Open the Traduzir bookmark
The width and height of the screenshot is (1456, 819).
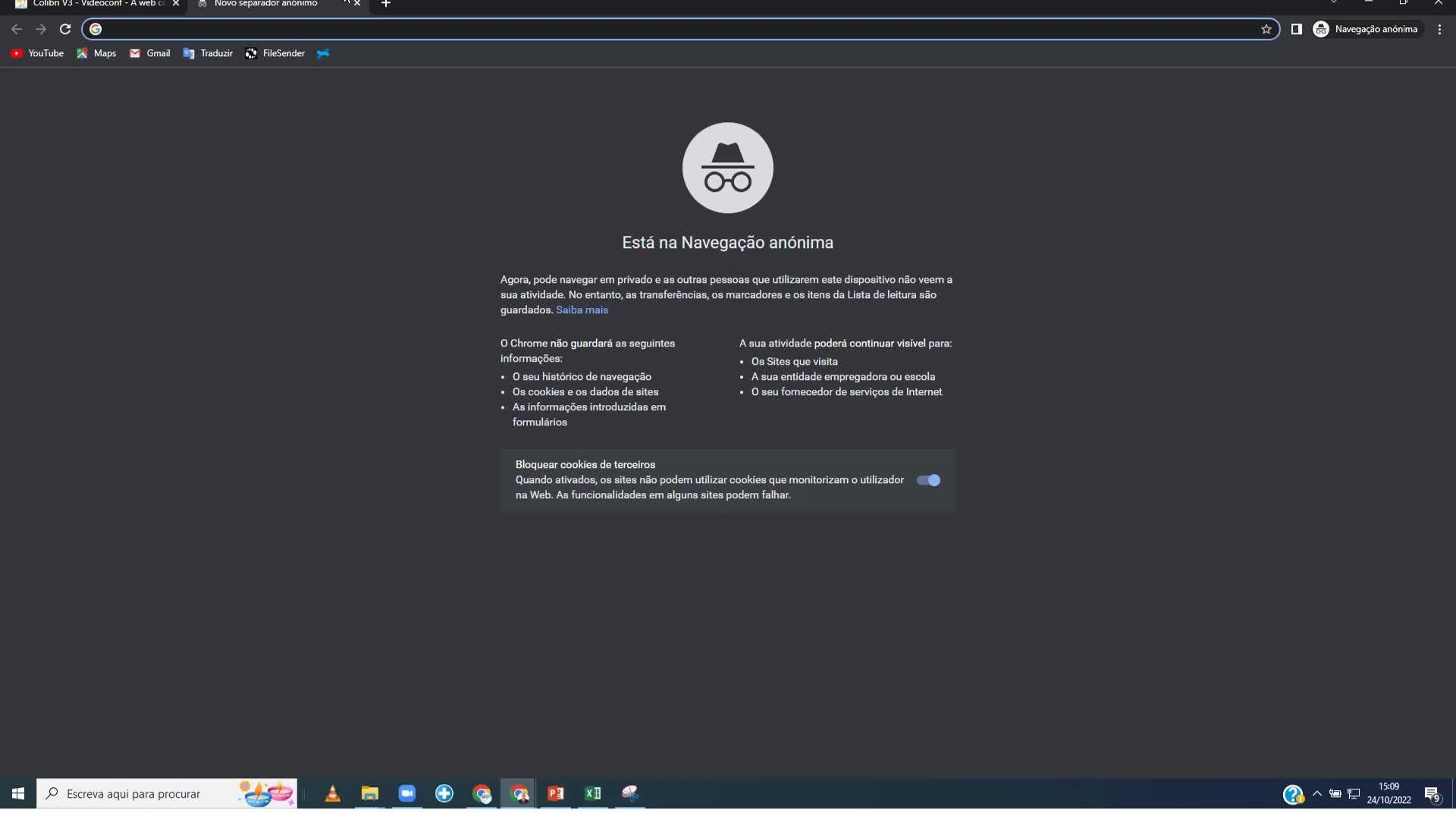coord(208,53)
